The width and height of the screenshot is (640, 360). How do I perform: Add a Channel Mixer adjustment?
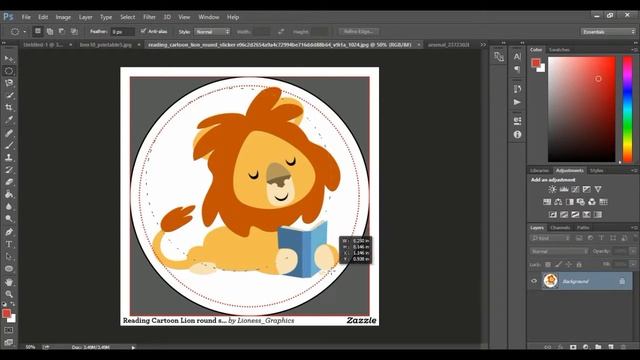(x=592, y=202)
